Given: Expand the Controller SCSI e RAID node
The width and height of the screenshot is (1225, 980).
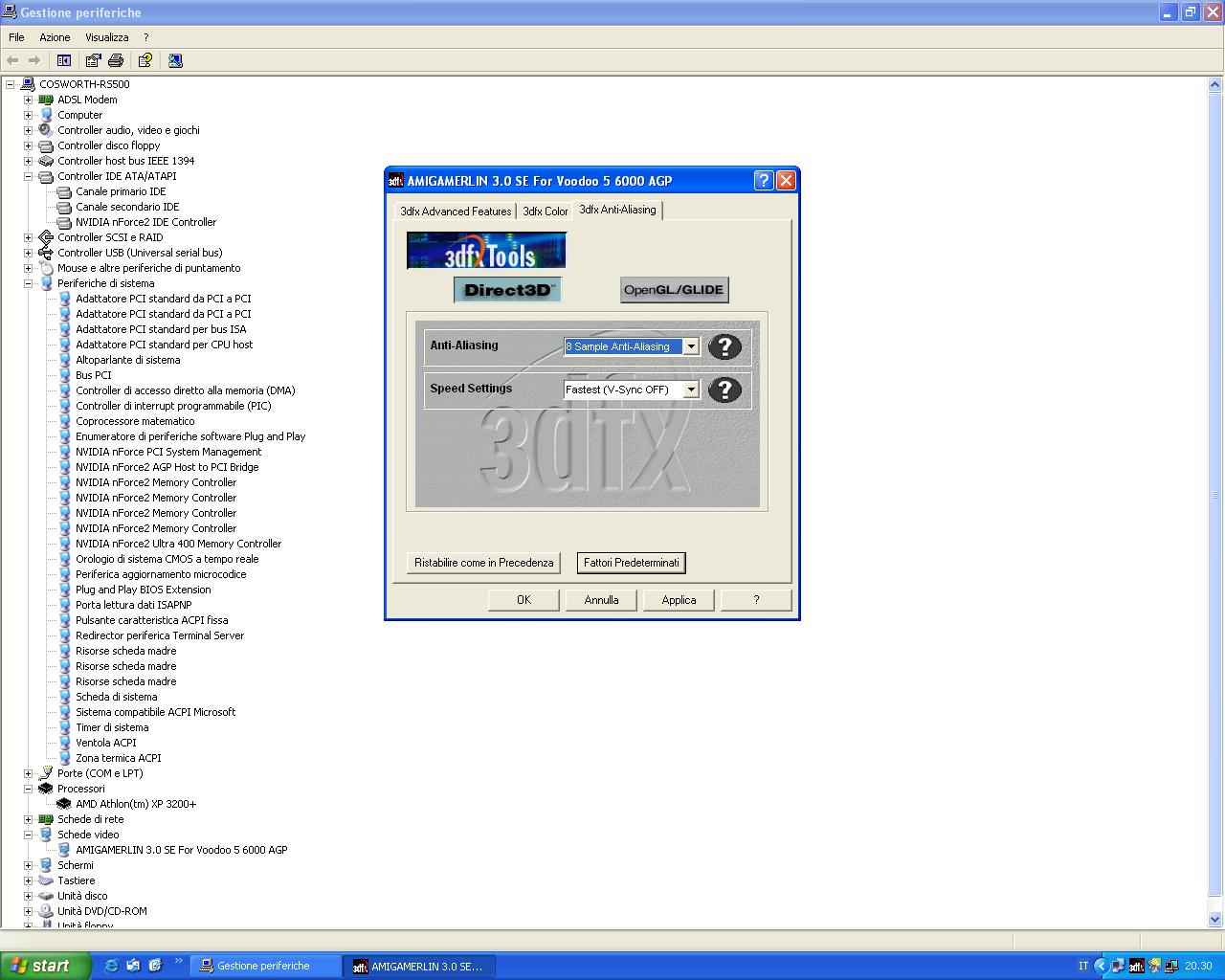Looking at the screenshot, I should pyautogui.click(x=28, y=237).
